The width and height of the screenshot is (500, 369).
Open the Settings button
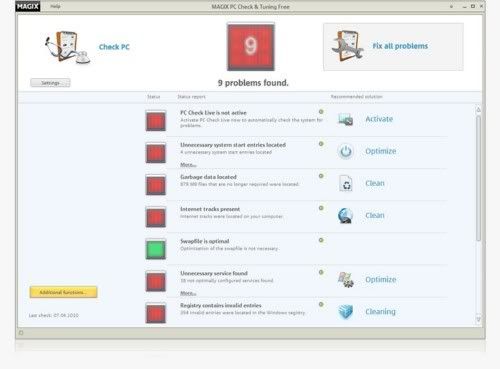tap(50, 83)
